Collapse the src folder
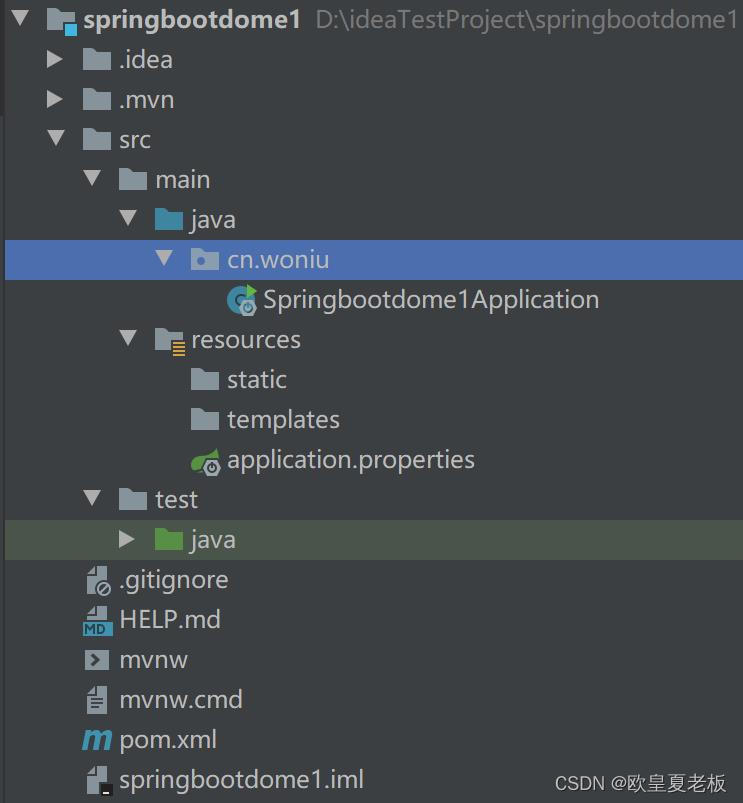The image size is (743, 803). (56, 138)
